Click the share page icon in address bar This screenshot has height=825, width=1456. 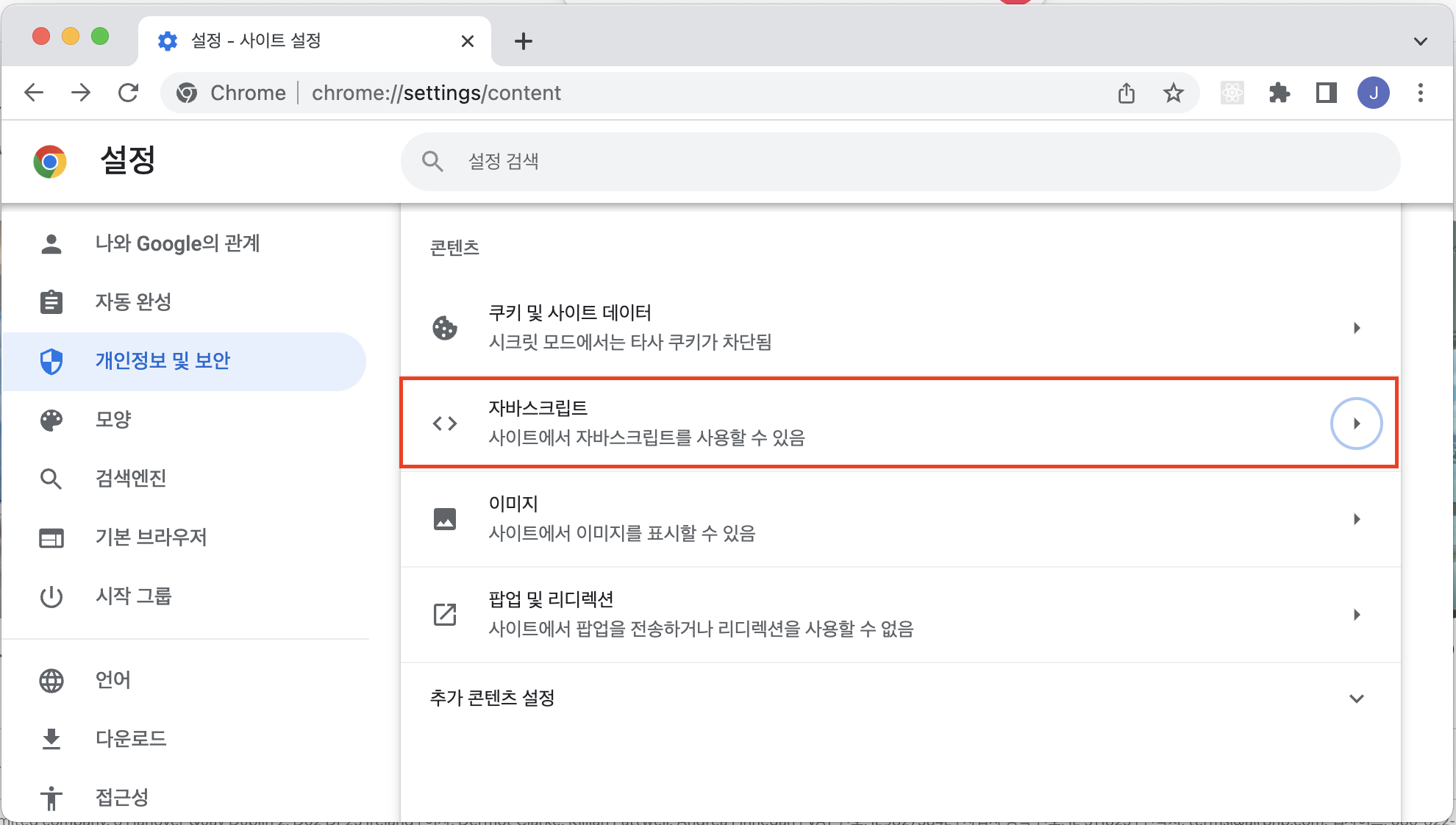coord(1127,93)
